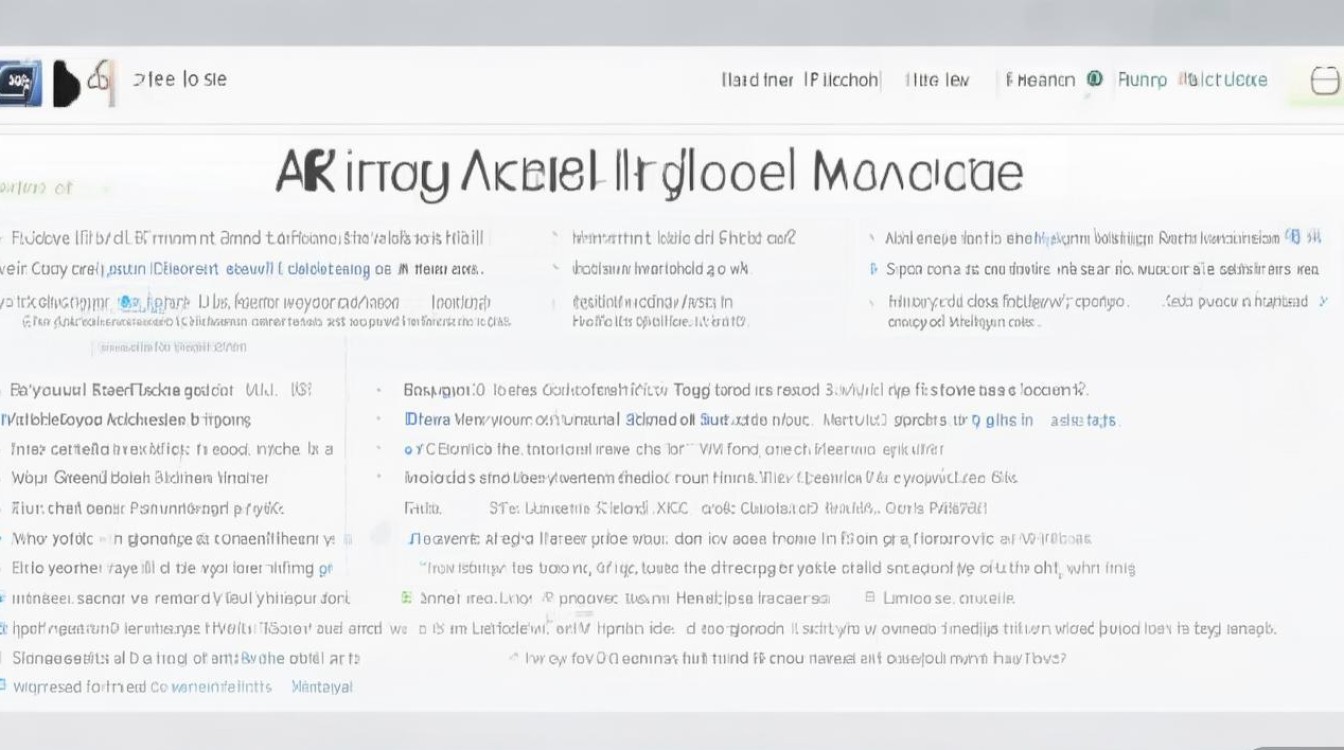1344x750 pixels.
Task: Click the rounded square icon at header's far right
Action: (1324, 82)
